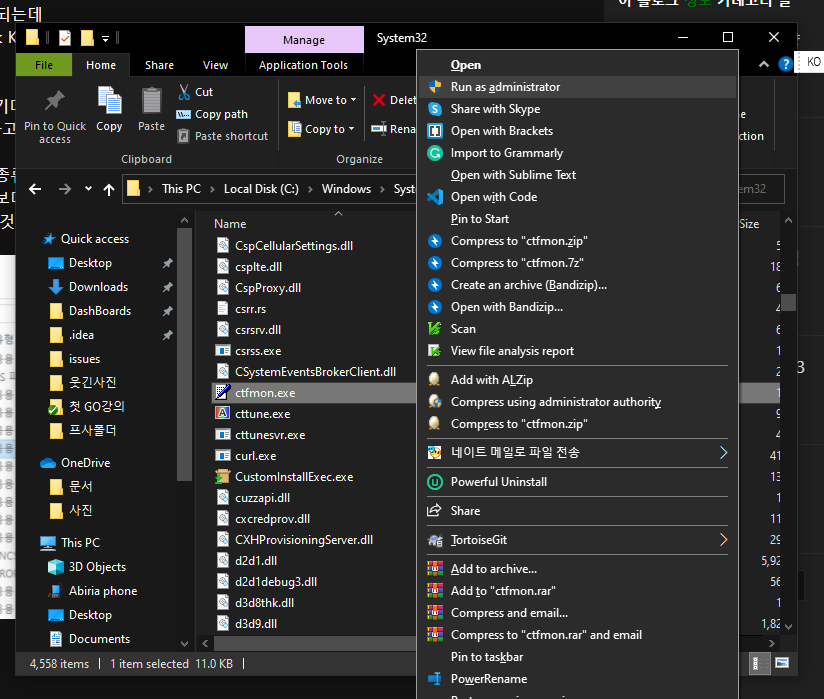Click the Pin to Quick access pin icon
The height and width of the screenshot is (699, 824).
point(55,101)
